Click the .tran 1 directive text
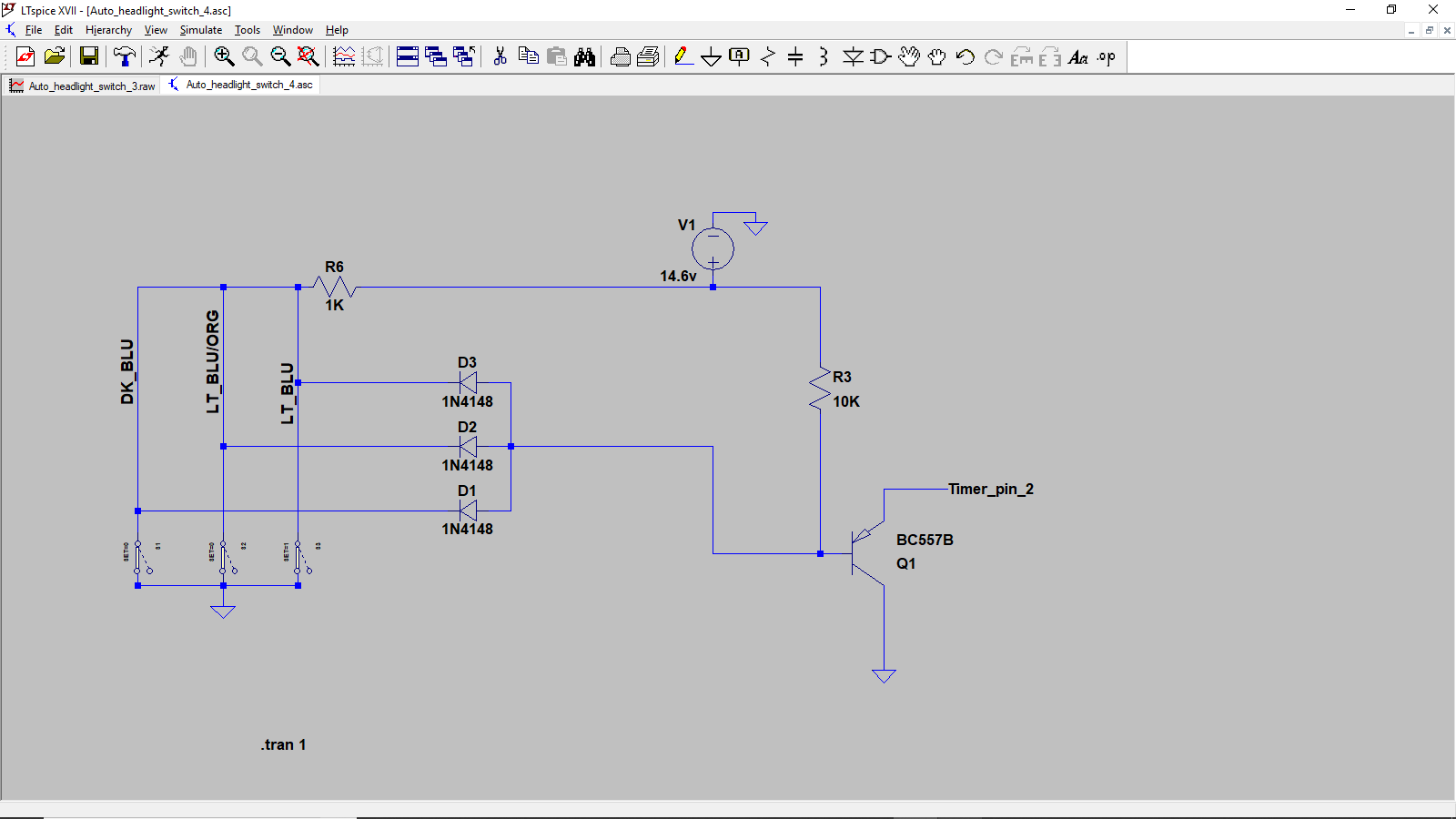The width and height of the screenshot is (1456, 819). [283, 744]
